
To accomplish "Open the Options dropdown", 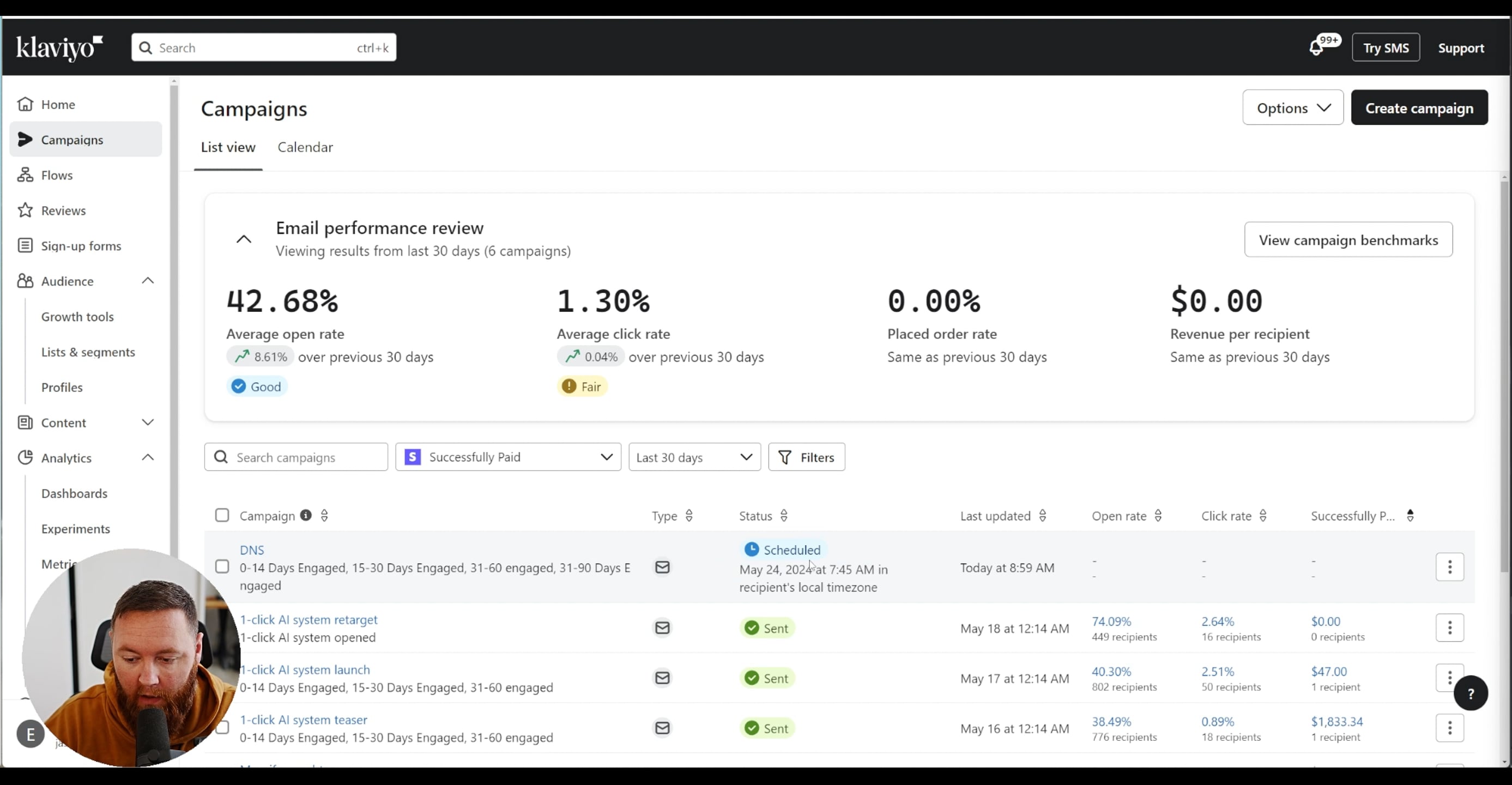I will click(1293, 107).
